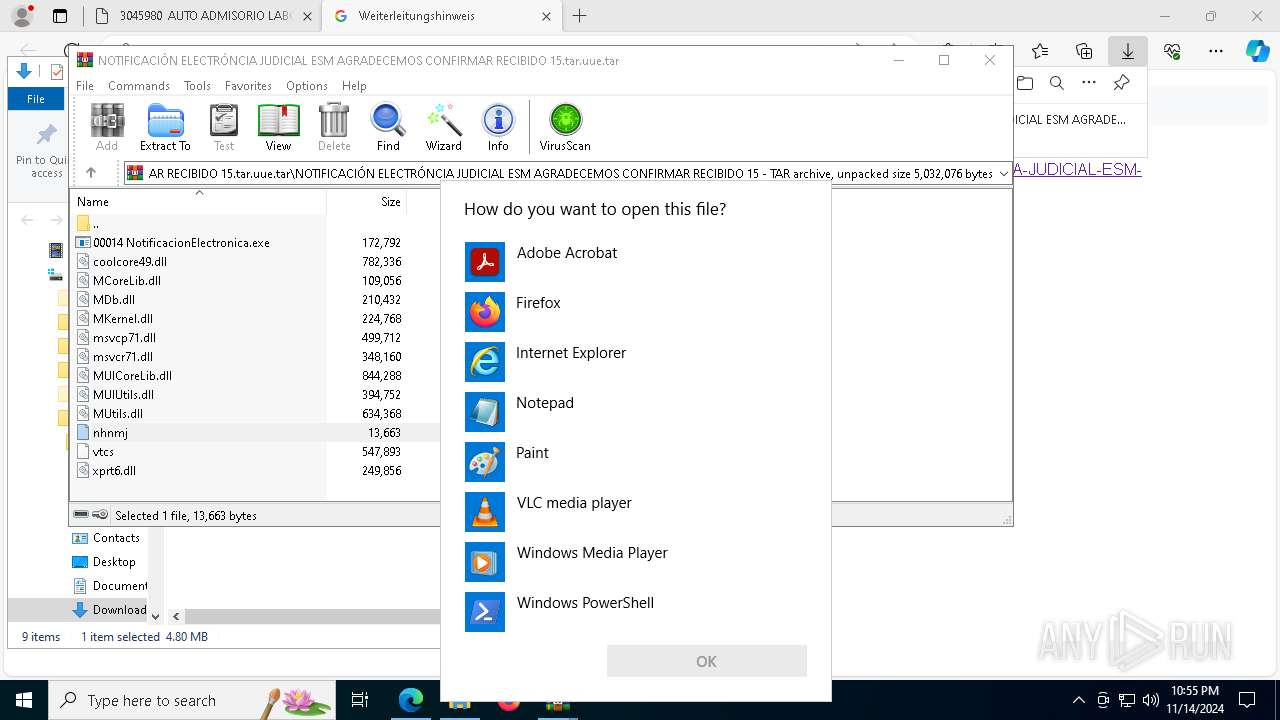Screen dimensions: 1280x720
Task: Open WinRAR Favorites menu
Action: click(248, 86)
